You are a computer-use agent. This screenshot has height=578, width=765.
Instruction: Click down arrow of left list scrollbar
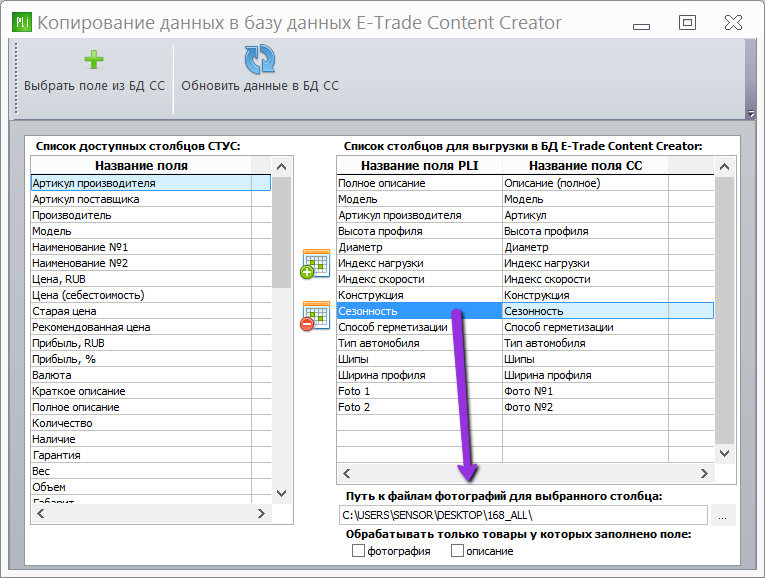[282, 493]
